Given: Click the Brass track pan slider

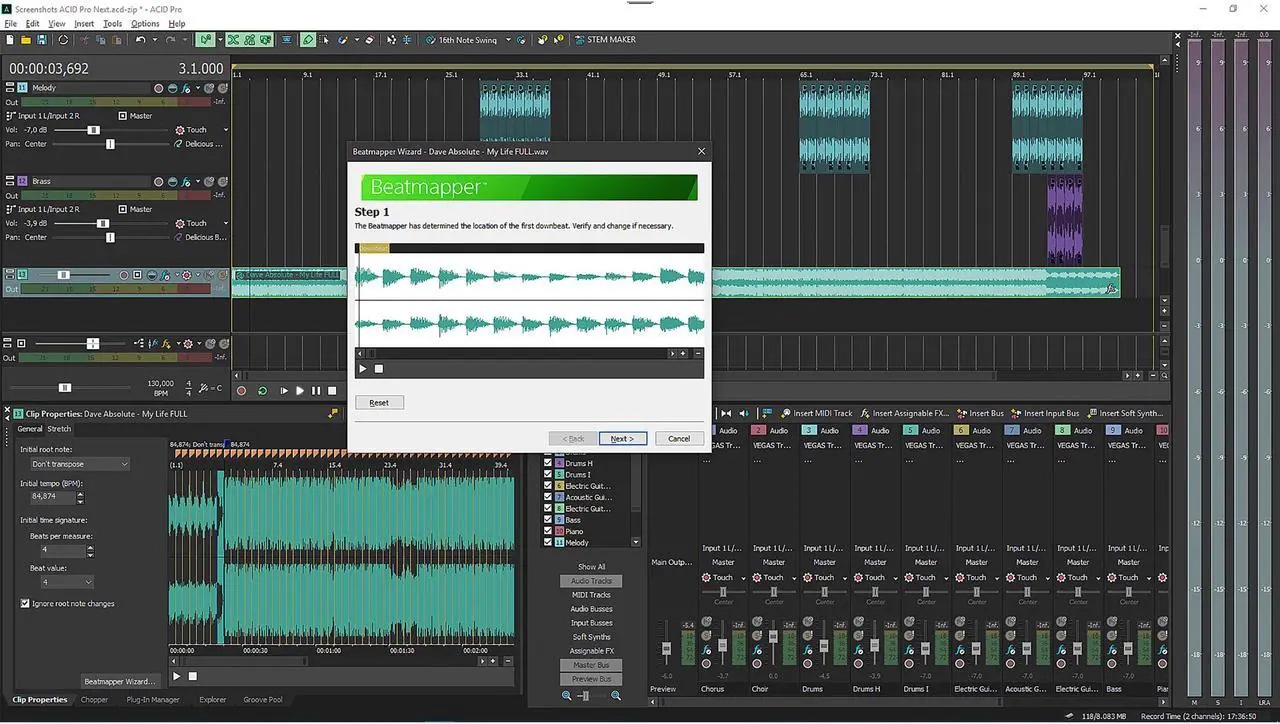Looking at the screenshot, I should point(110,237).
